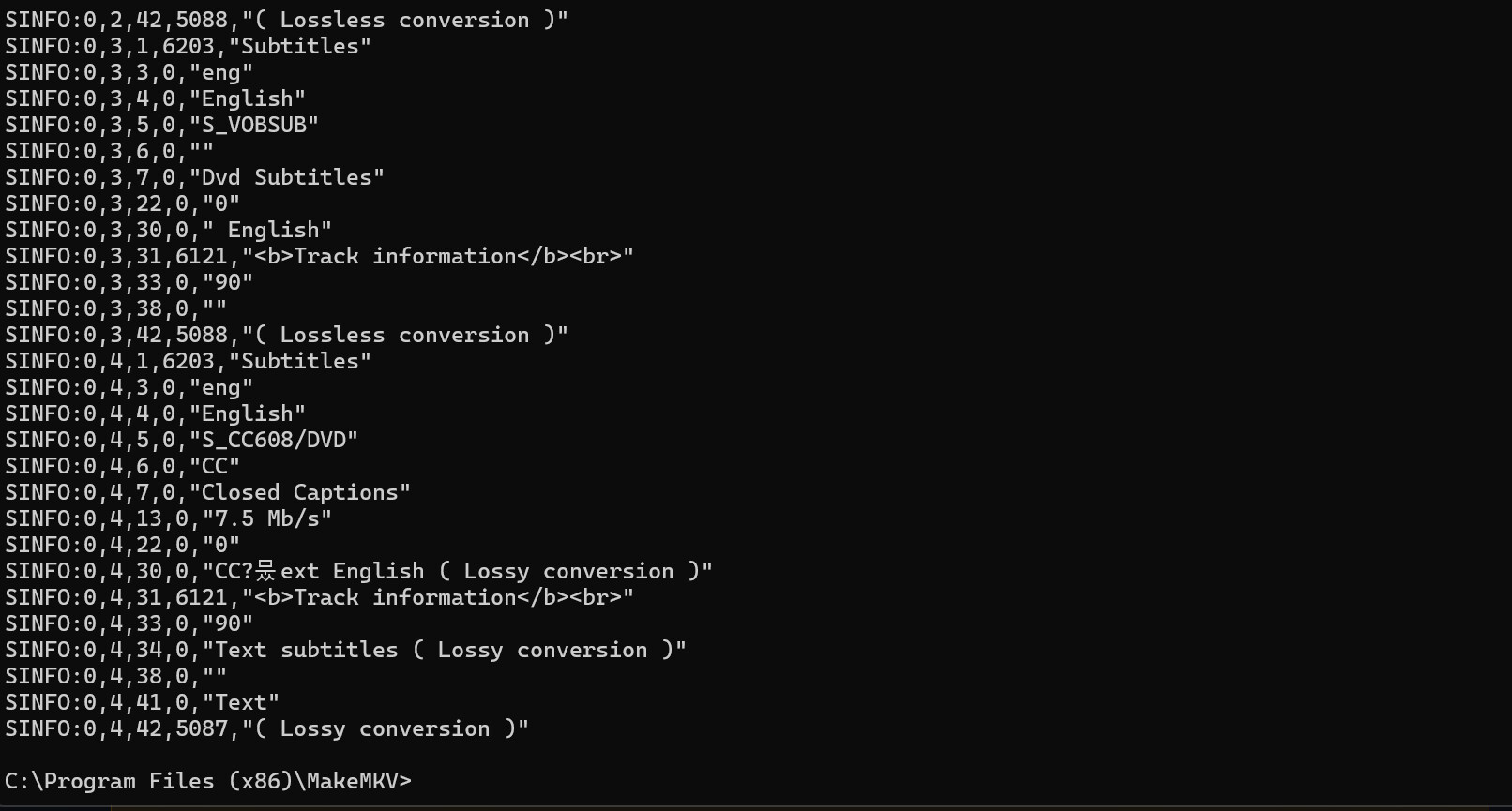Click the "S_CC608/DVD" codec output line

(x=182, y=440)
